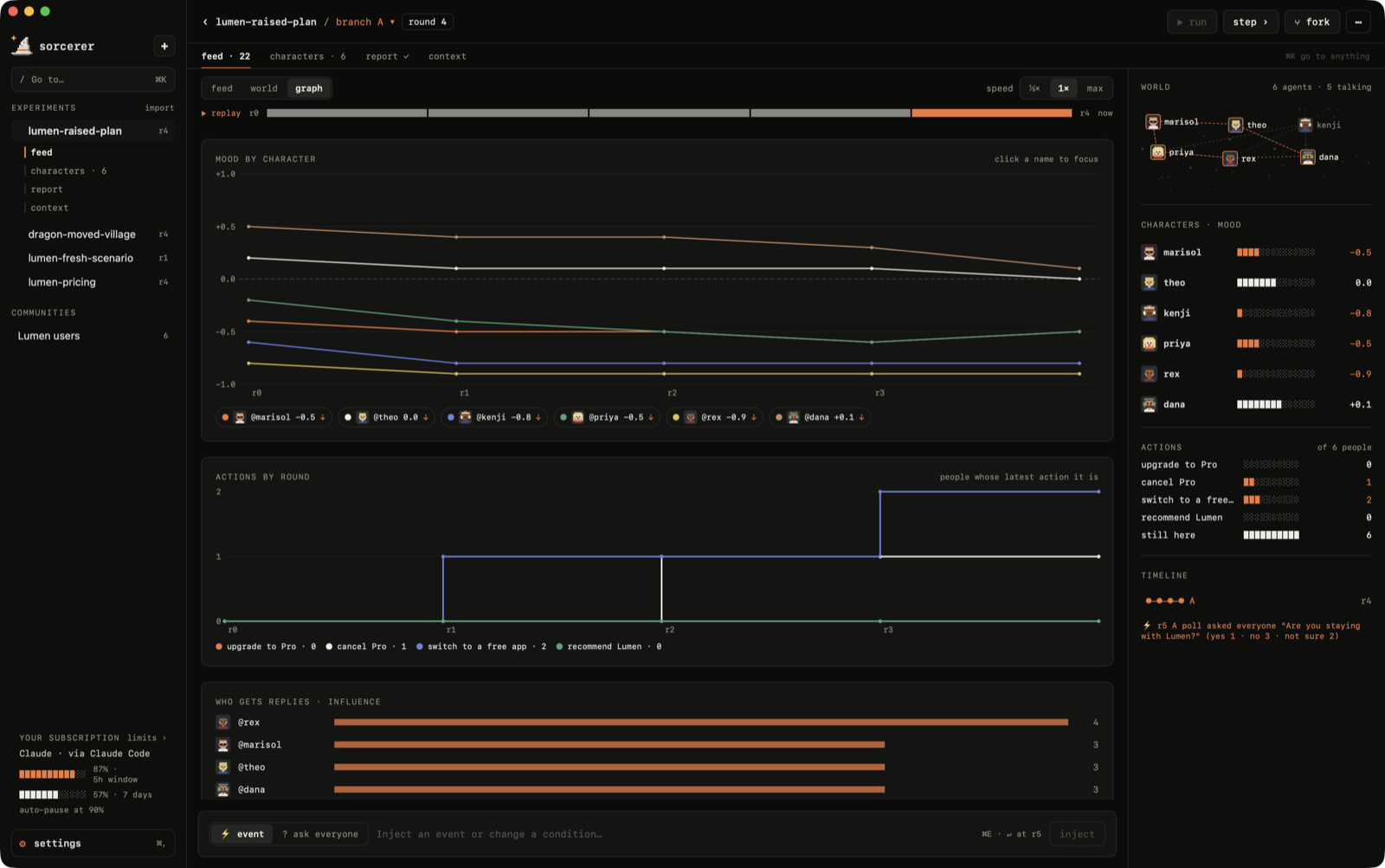
Task: Set playback speed to half
Action: 1034,88
